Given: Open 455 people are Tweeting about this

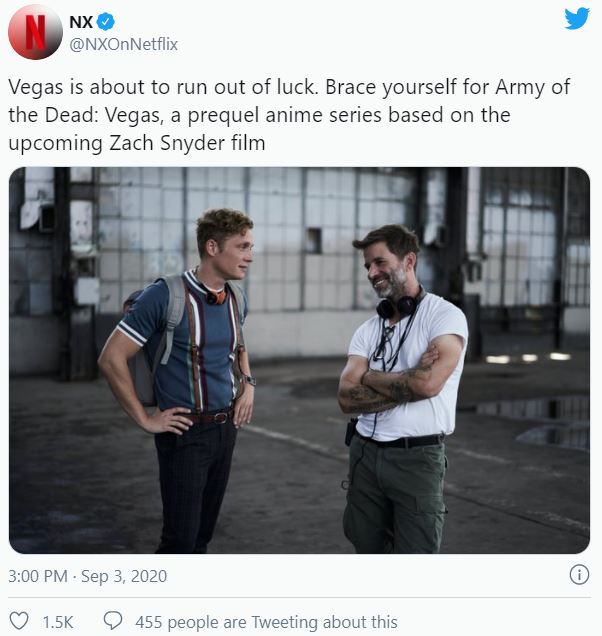Looking at the screenshot, I should [x=267, y=622].
